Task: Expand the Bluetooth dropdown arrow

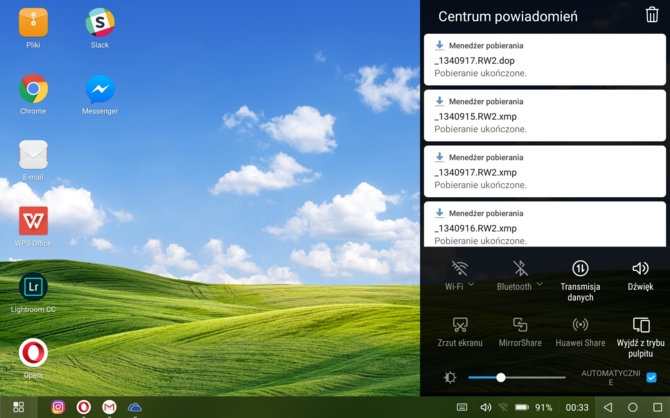Action: click(539, 284)
